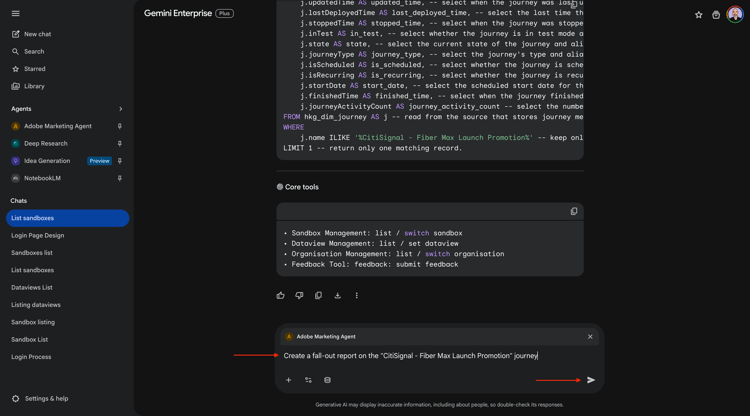This screenshot has width=750, height=416.
Task: Remove Adobe Marketing Agent from prompt
Action: (x=590, y=337)
